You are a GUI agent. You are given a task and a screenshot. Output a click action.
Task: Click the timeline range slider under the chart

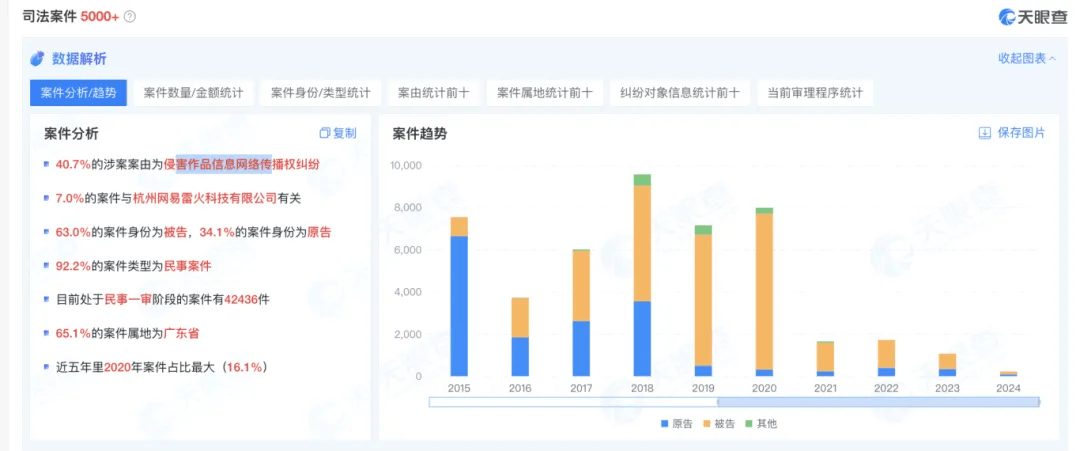click(734, 401)
